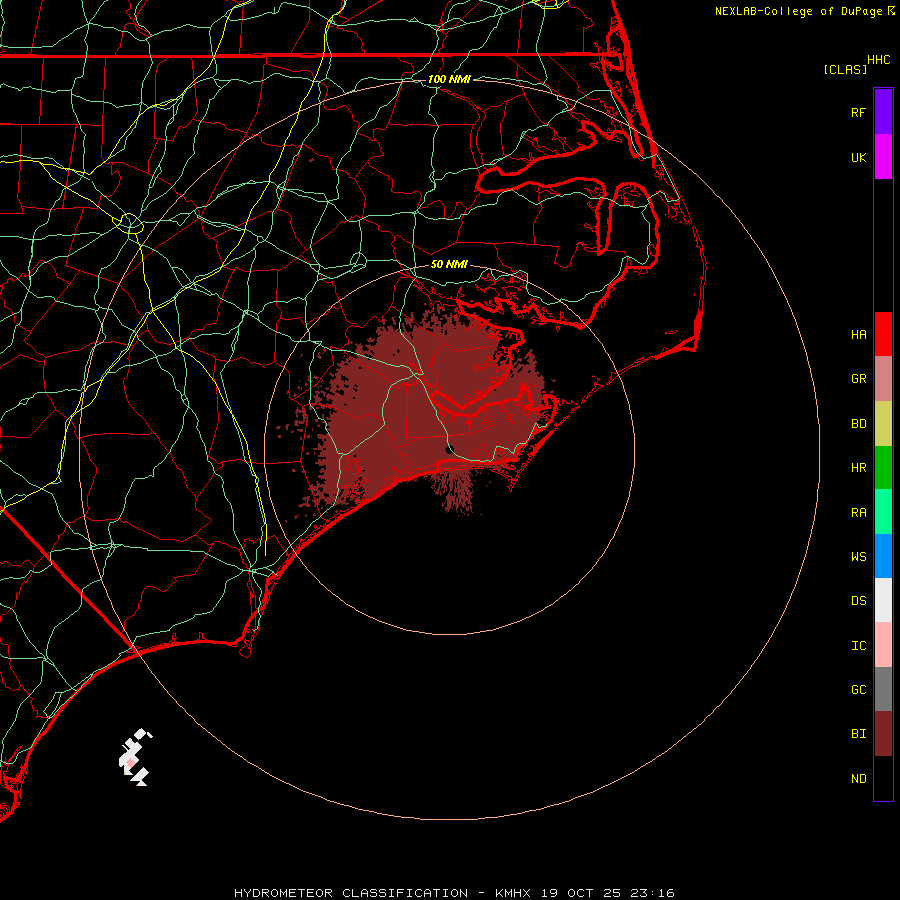The height and width of the screenshot is (900, 900).
Task: Click the HR legend label
Action: [859, 468]
